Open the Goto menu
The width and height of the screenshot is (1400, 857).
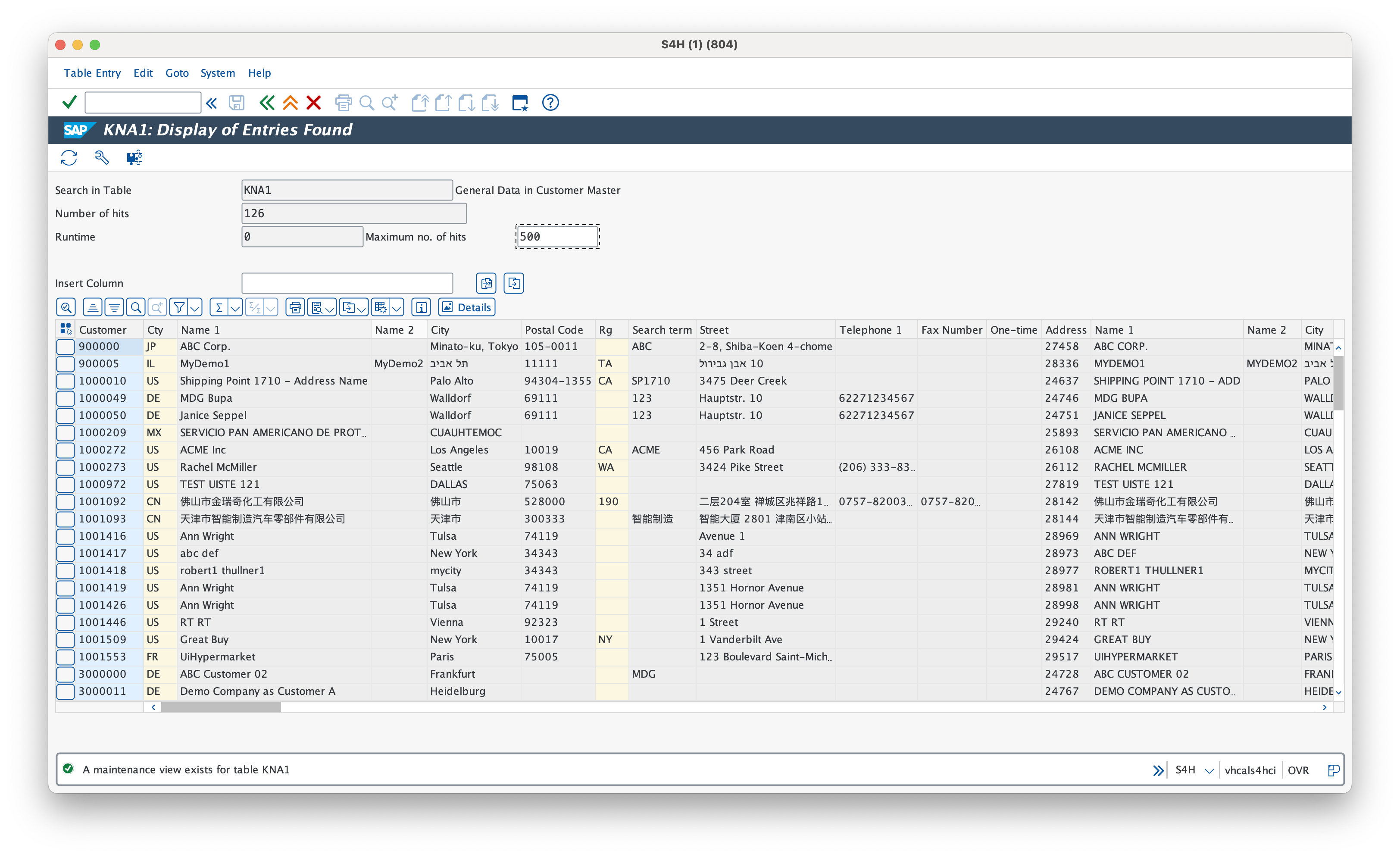coord(177,73)
